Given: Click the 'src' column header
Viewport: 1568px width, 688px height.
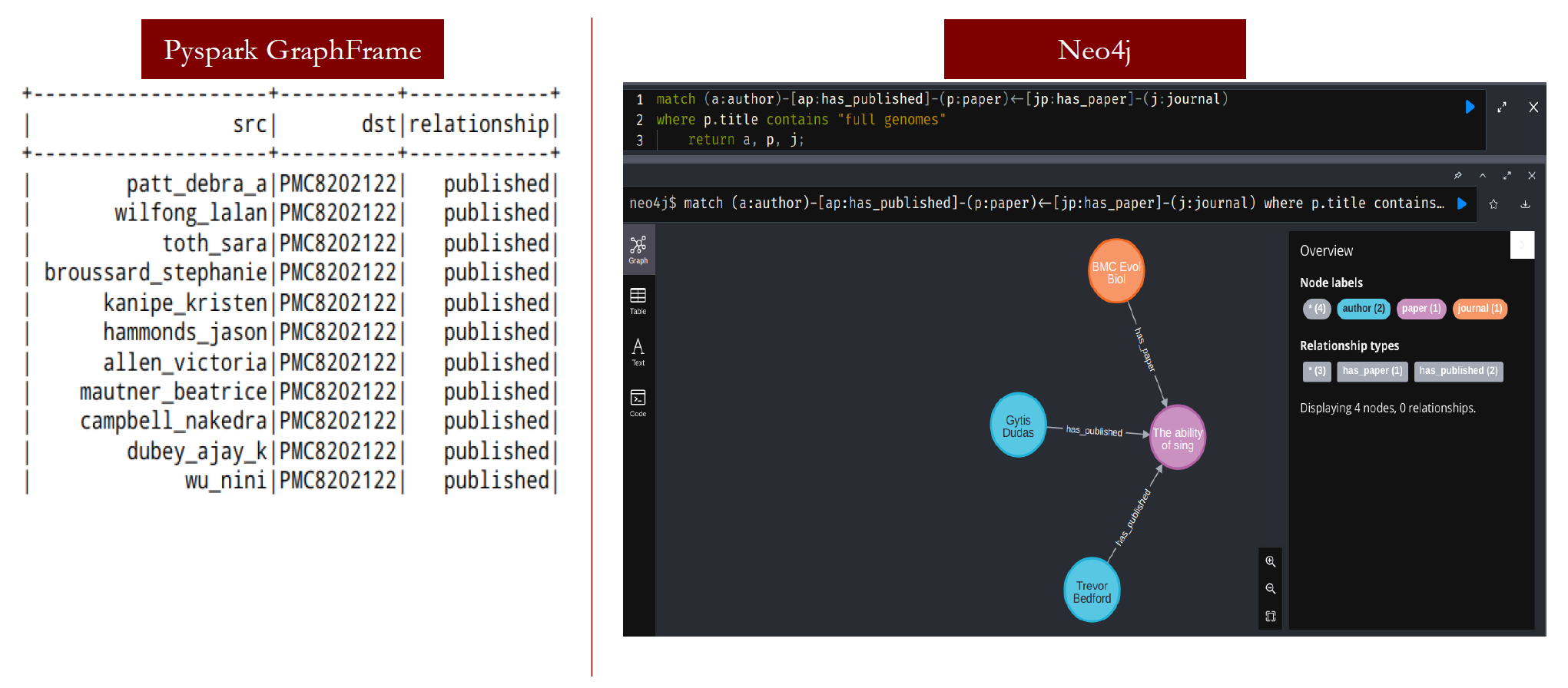Looking at the screenshot, I should coord(250,124).
